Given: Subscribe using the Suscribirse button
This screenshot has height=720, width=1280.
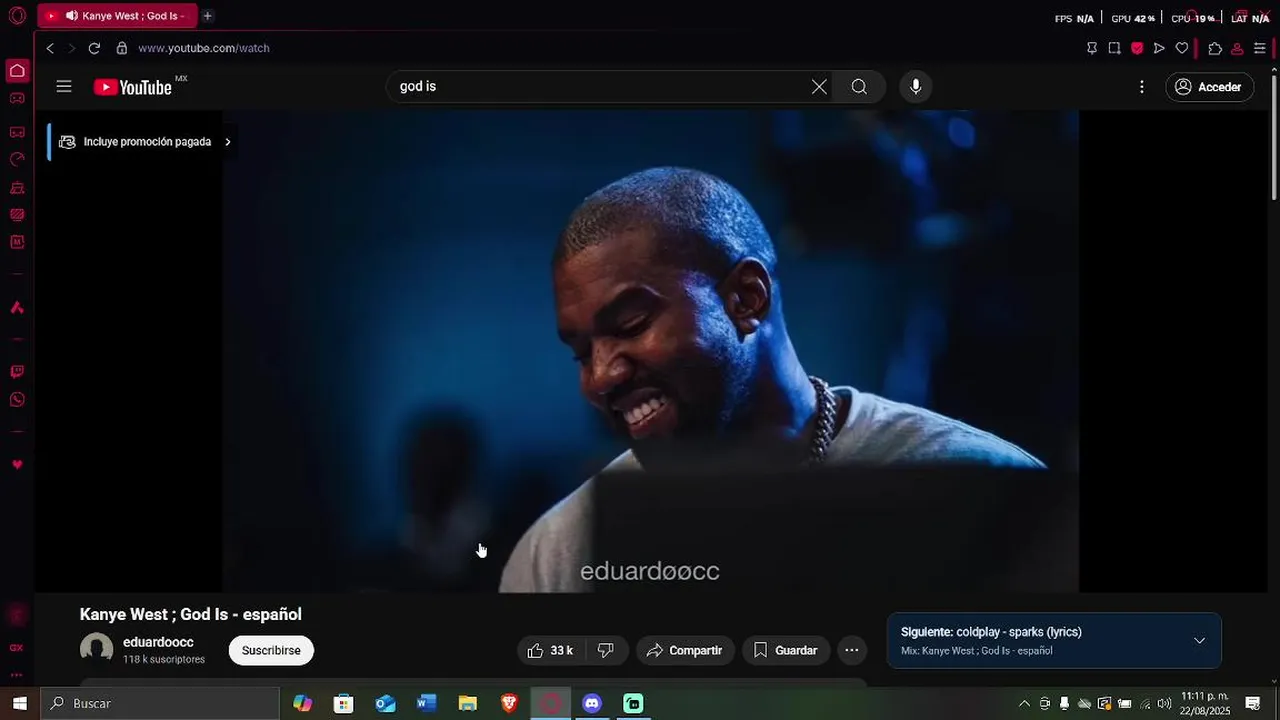Looking at the screenshot, I should pyautogui.click(x=271, y=650).
